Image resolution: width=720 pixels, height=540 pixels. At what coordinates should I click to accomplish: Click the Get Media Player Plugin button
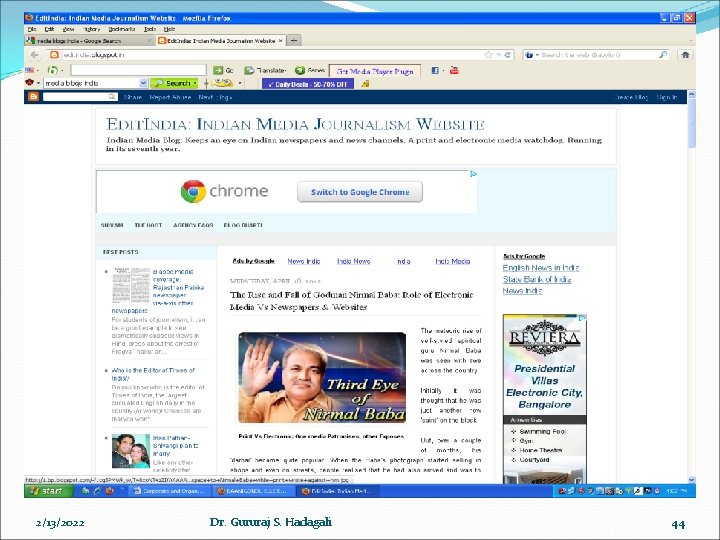pos(375,71)
